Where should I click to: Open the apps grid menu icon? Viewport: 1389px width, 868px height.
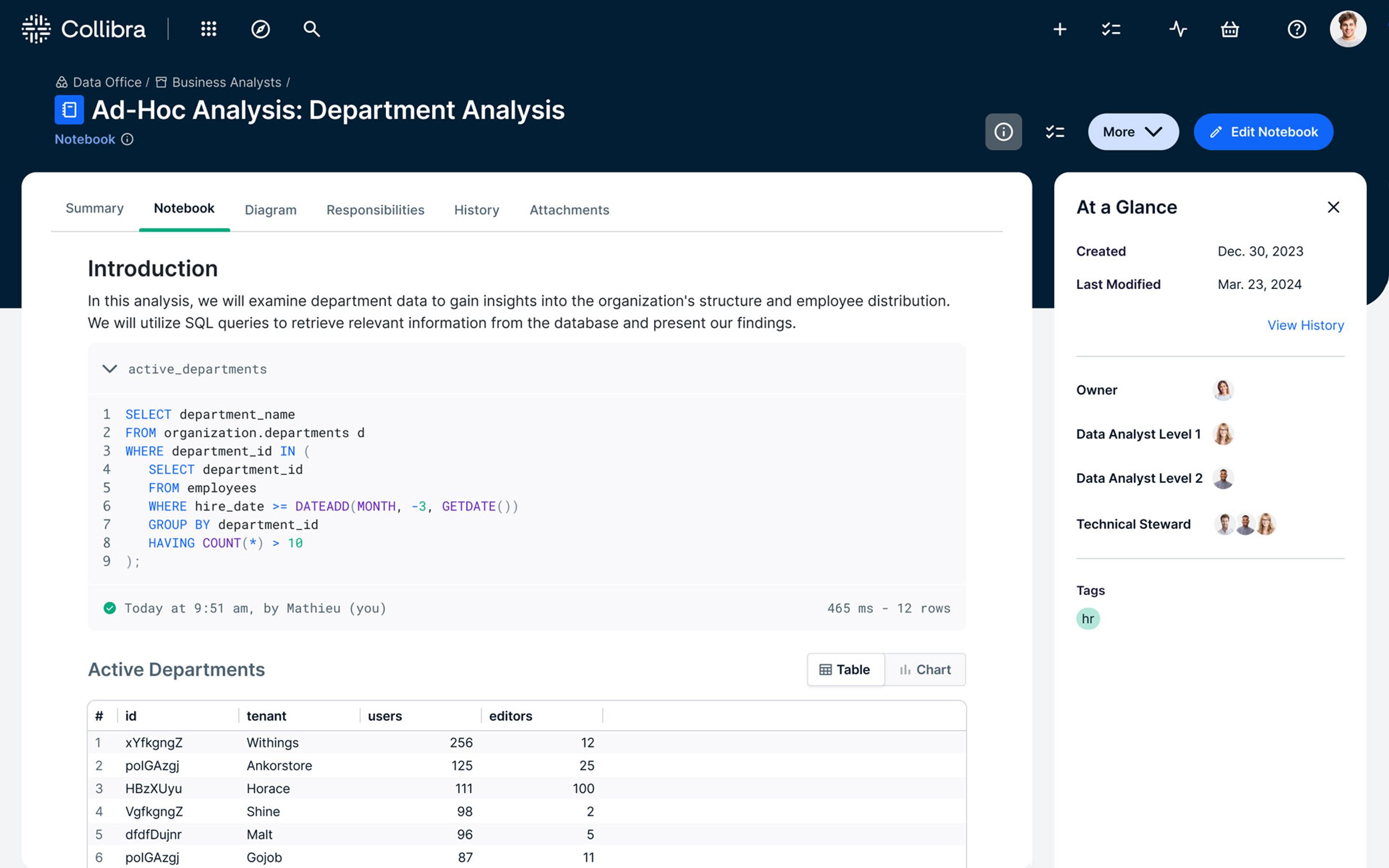[208, 29]
